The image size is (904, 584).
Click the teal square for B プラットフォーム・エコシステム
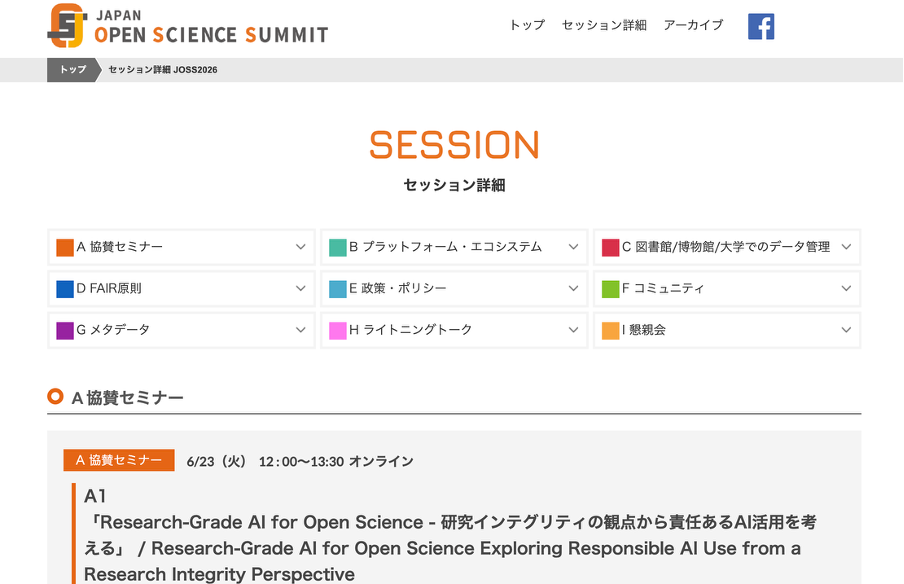click(337, 247)
